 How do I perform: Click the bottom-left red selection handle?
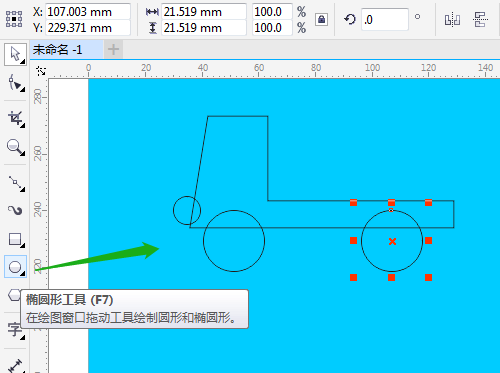pyautogui.click(x=354, y=278)
